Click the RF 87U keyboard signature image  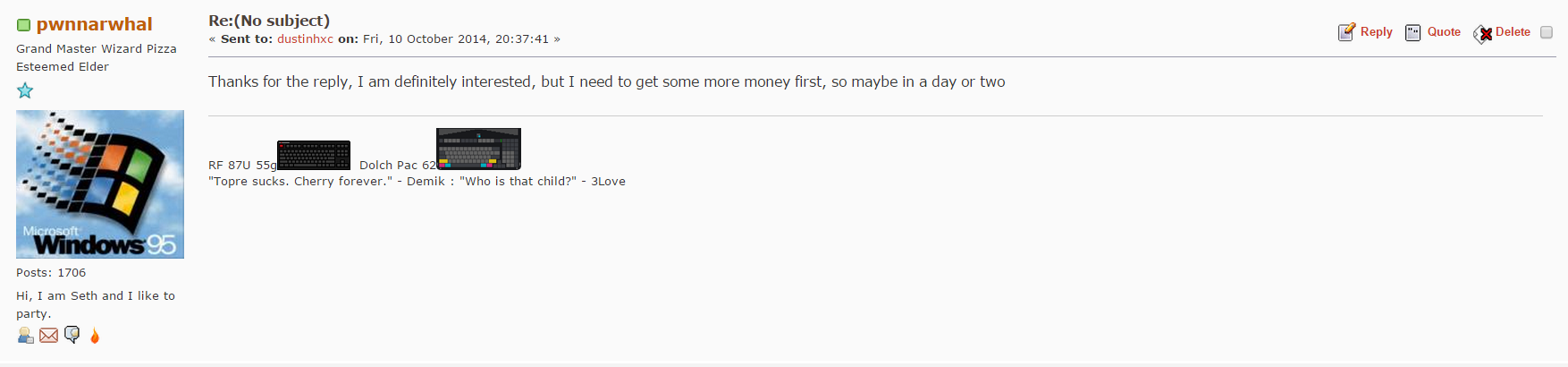point(314,156)
